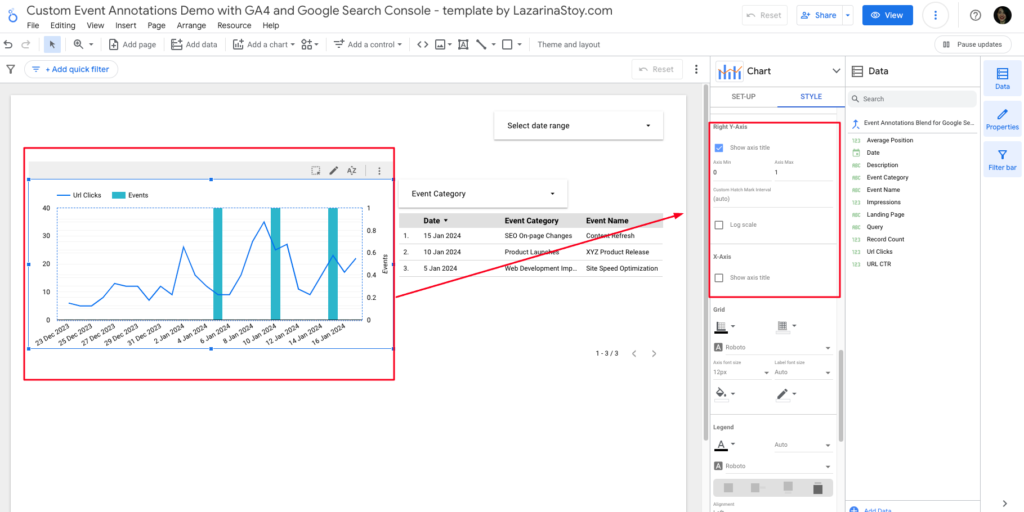Activate the selection mode pointer tool

[x=52, y=44]
